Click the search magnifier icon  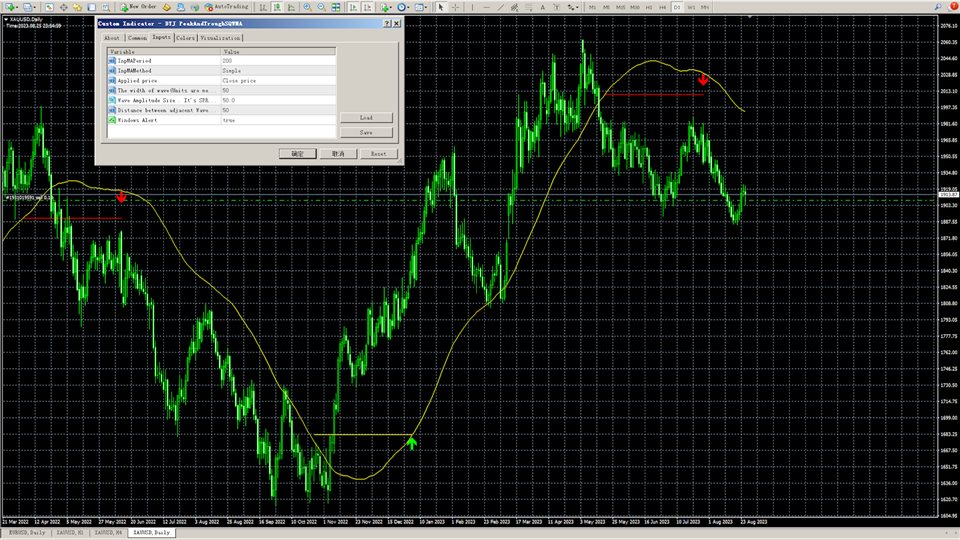pos(937,7)
